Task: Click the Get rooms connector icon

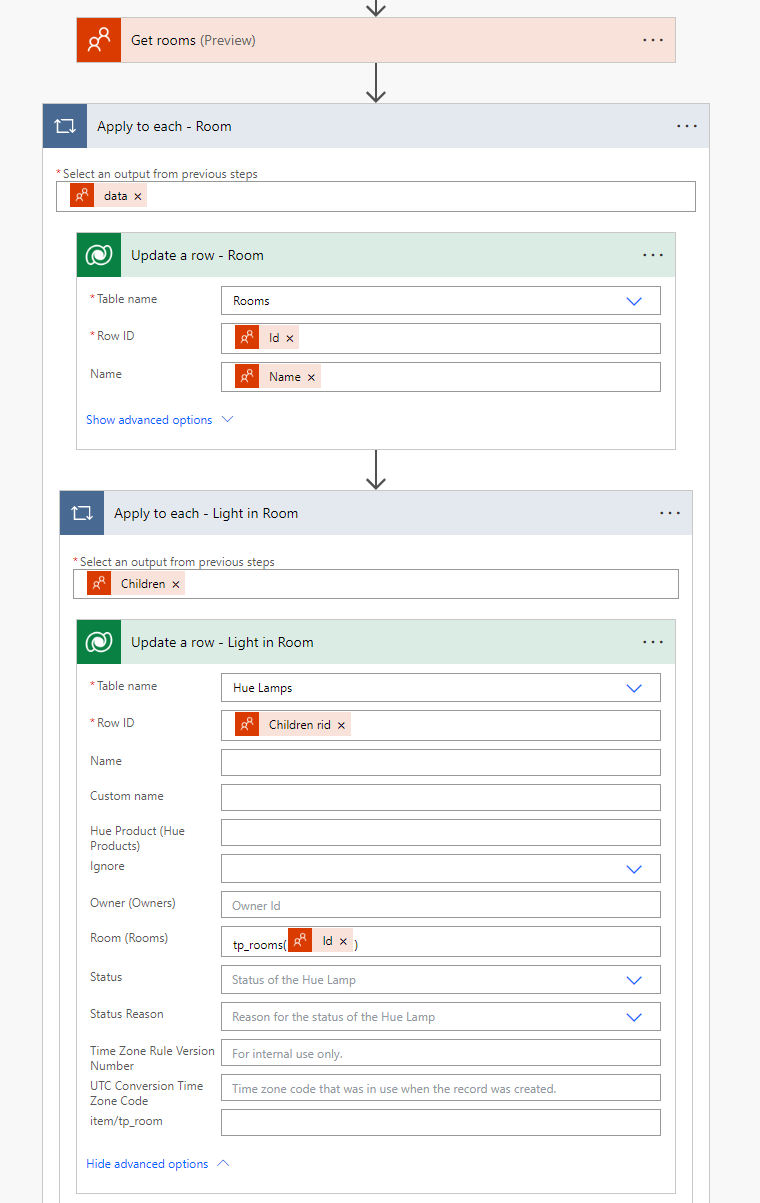Action: [x=99, y=40]
